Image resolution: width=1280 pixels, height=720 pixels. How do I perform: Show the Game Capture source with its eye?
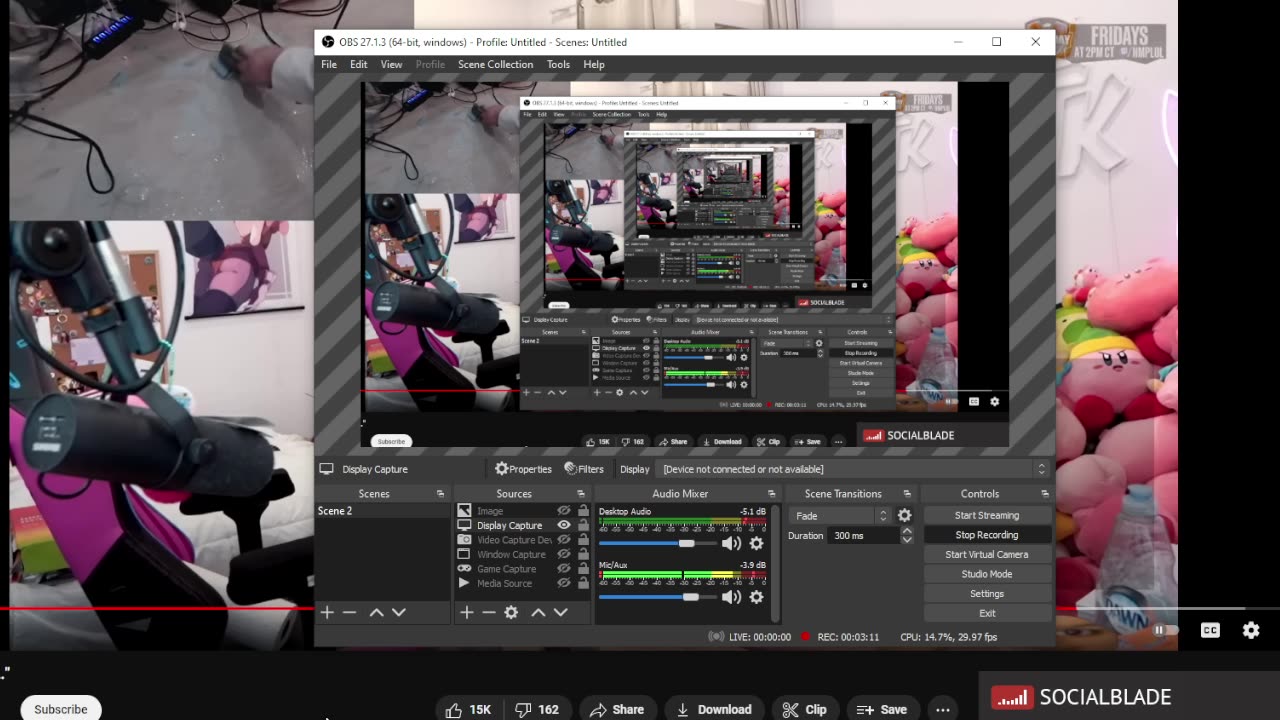(x=564, y=569)
